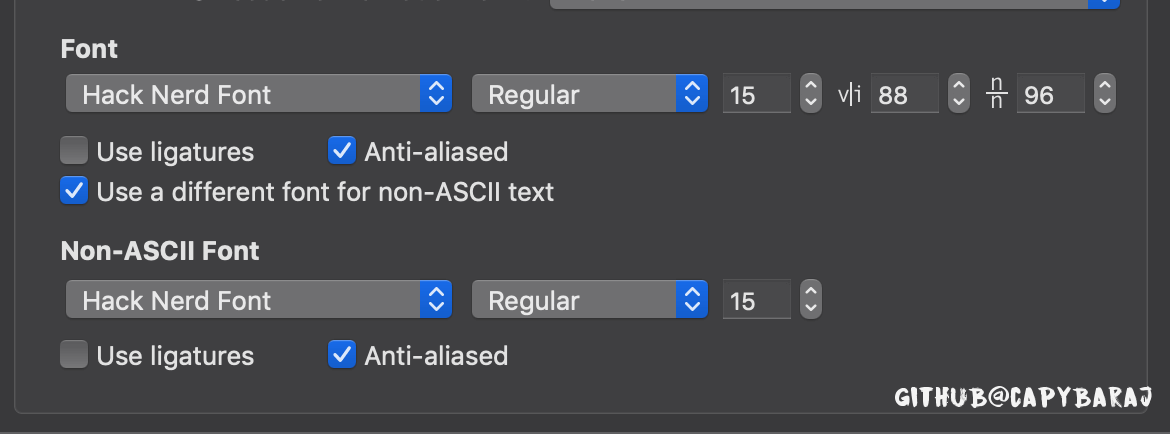Click the horizontal character spacing stepper
Screen dimensions: 1170x434
coord(958,94)
